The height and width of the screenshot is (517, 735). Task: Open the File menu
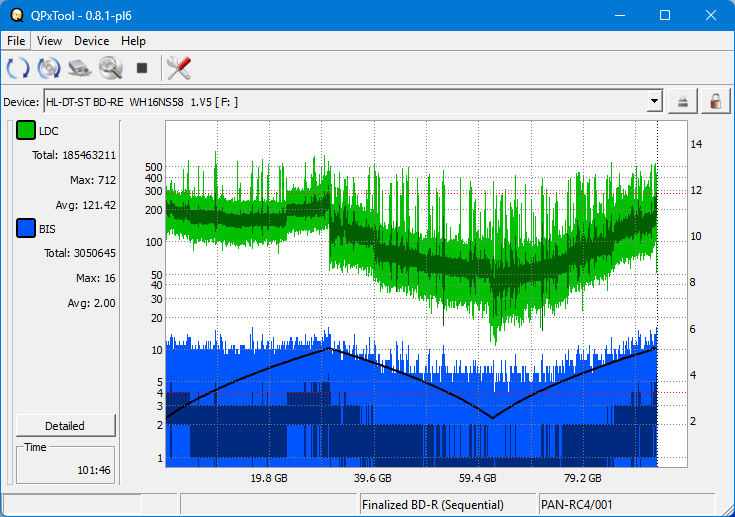click(x=16, y=41)
